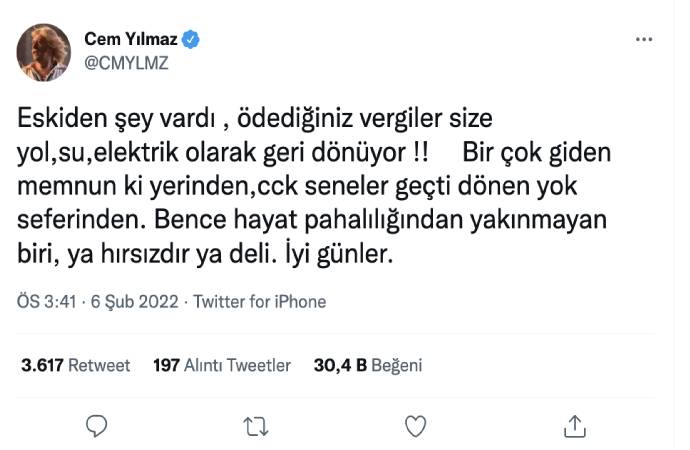
Task: View the 197 Alıntı Tweetler list
Action: 222,366
